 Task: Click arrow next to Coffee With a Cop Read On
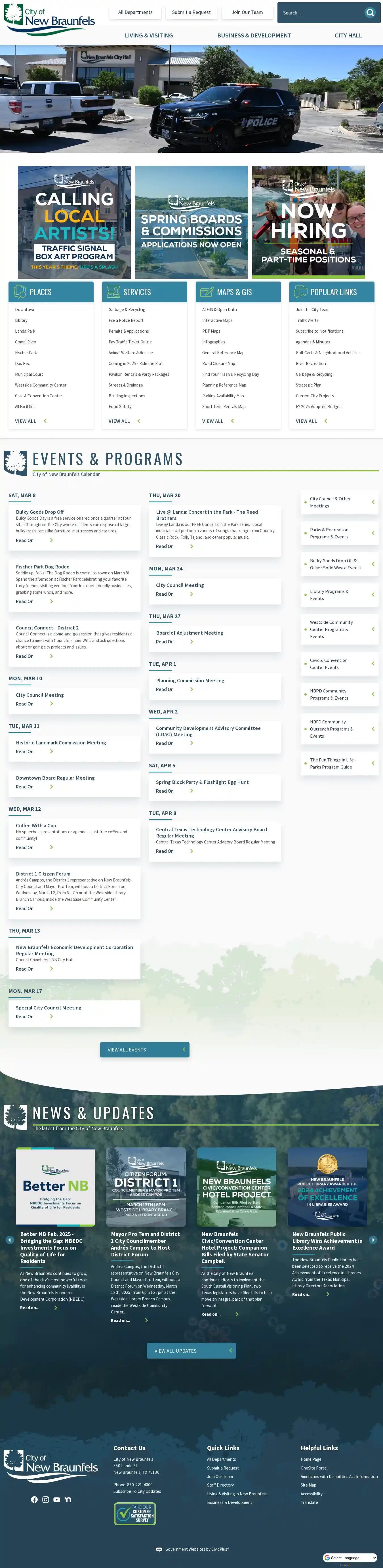pyautogui.click(x=51, y=847)
